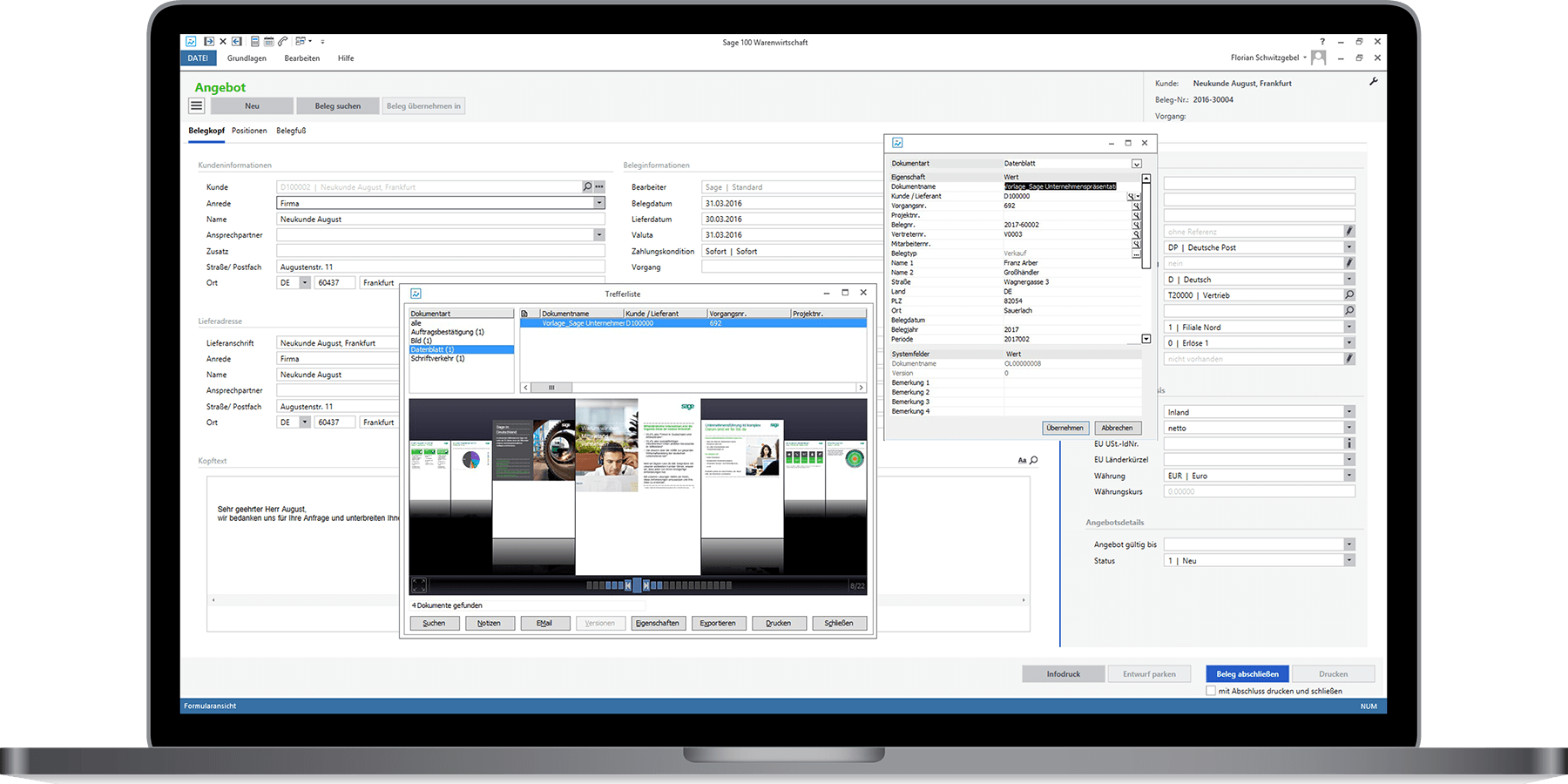Click the ellipsis icon in the Kunde field
The height and width of the screenshot is (784, 1568).
tap(599, 186)
